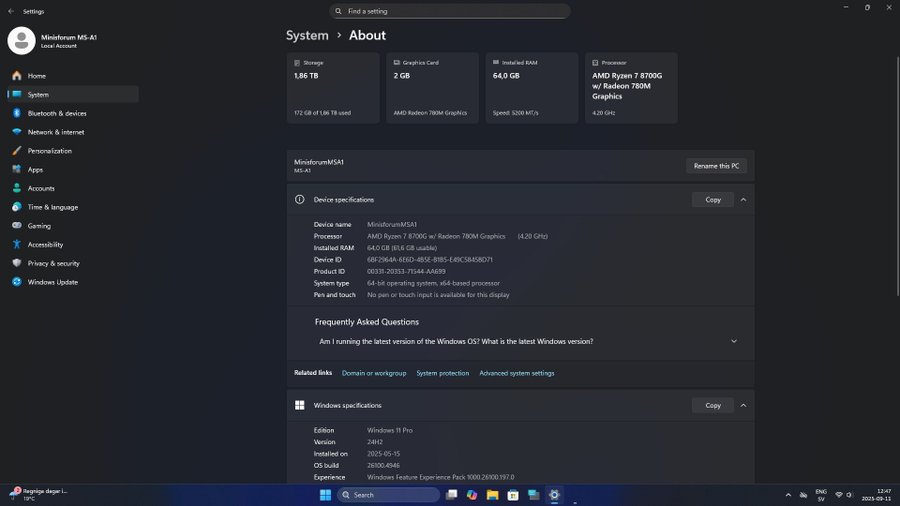Click the Privacy & security shield icon
Image resolution: width=900 pixels, height=506 pixels.
17,263
